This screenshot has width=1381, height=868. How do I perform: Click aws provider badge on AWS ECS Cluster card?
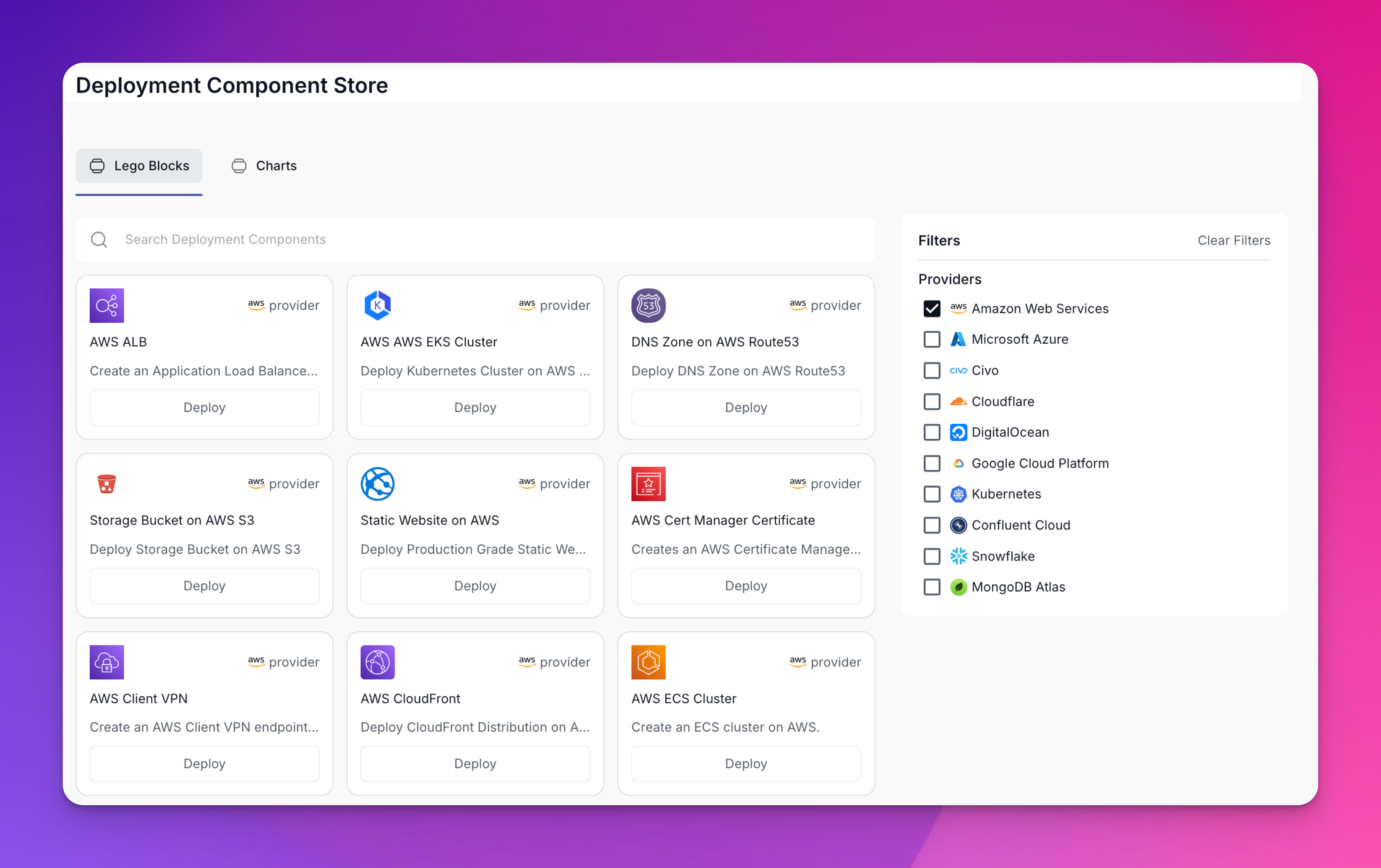(x=825, y=662)
